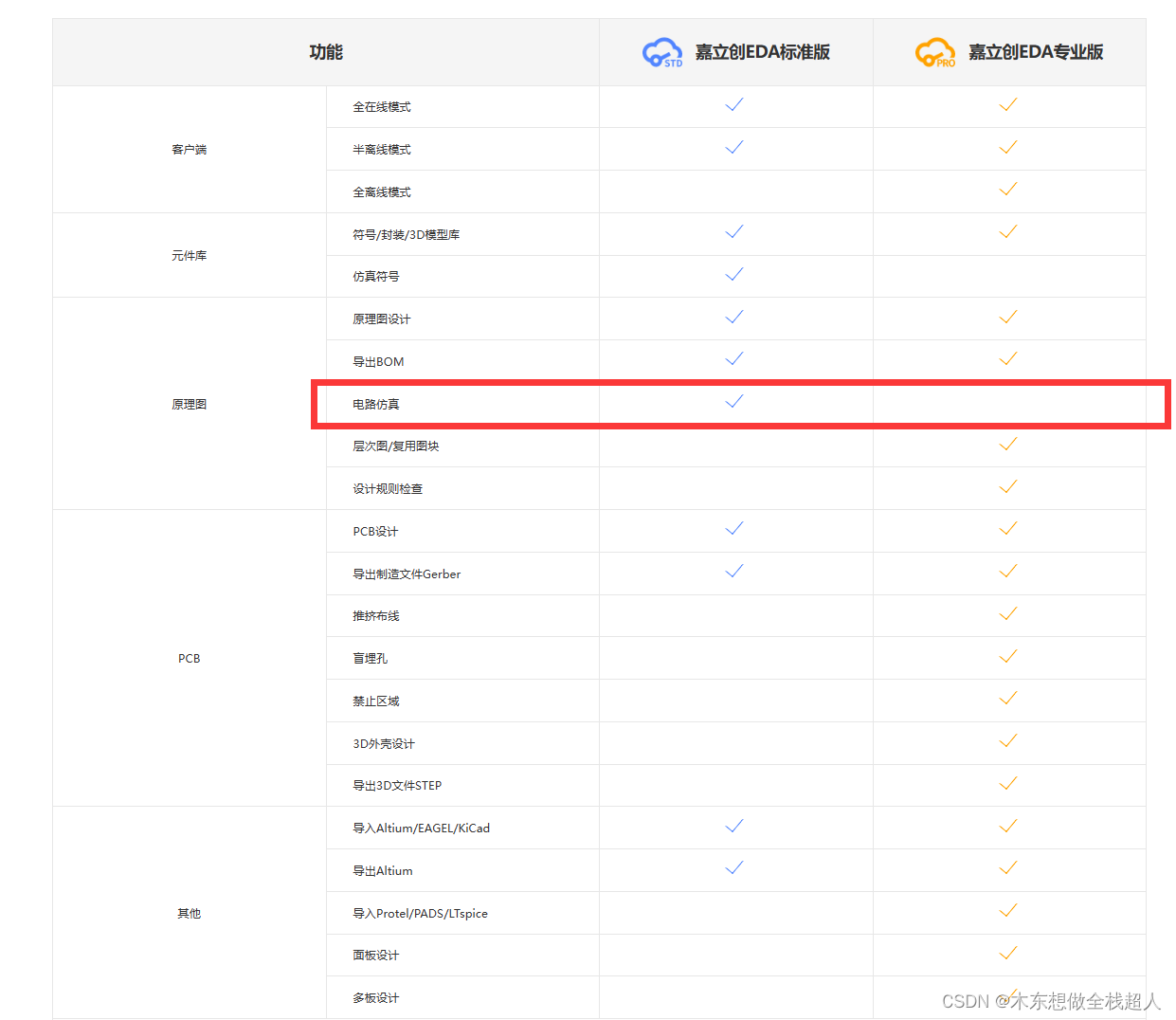This screenshot has height=1020, width=1176.
Task: Click the orange checkmark in 导入Protel/PADS/LTspice row
Action: [x=1008, y=910]
